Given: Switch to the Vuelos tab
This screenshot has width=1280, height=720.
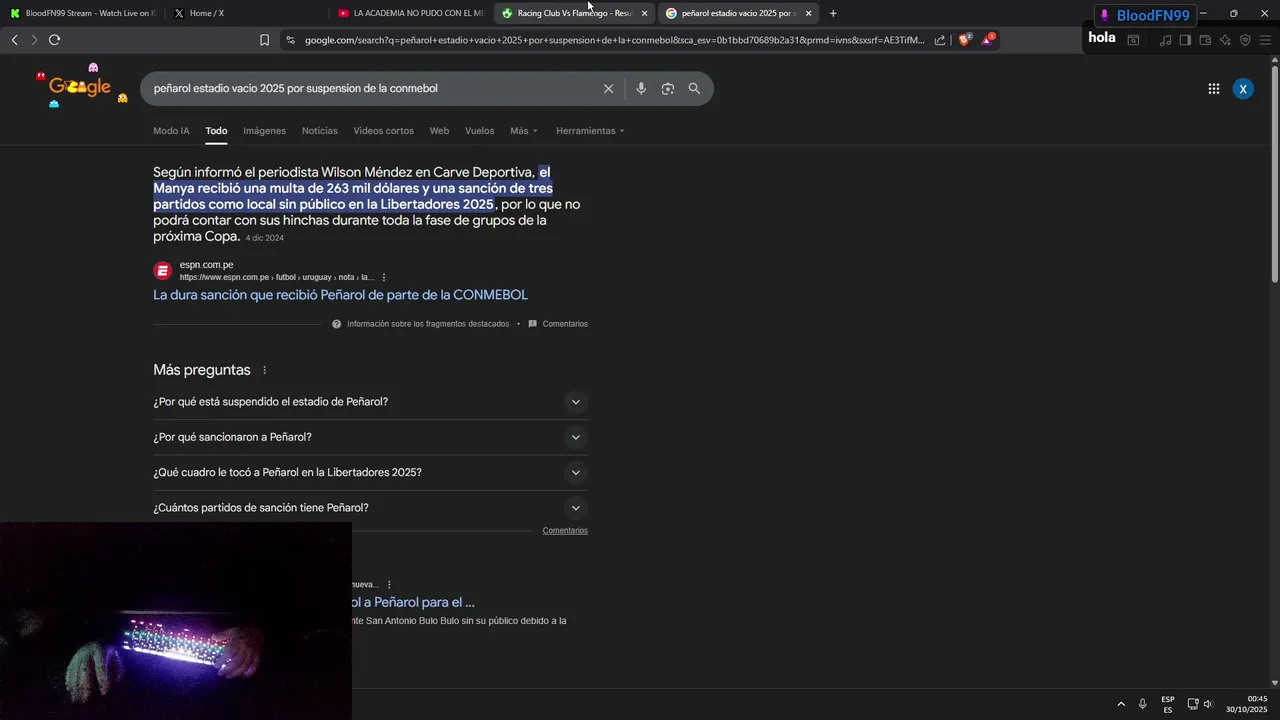Looking at the screenshot, I should tap(479, 131).
